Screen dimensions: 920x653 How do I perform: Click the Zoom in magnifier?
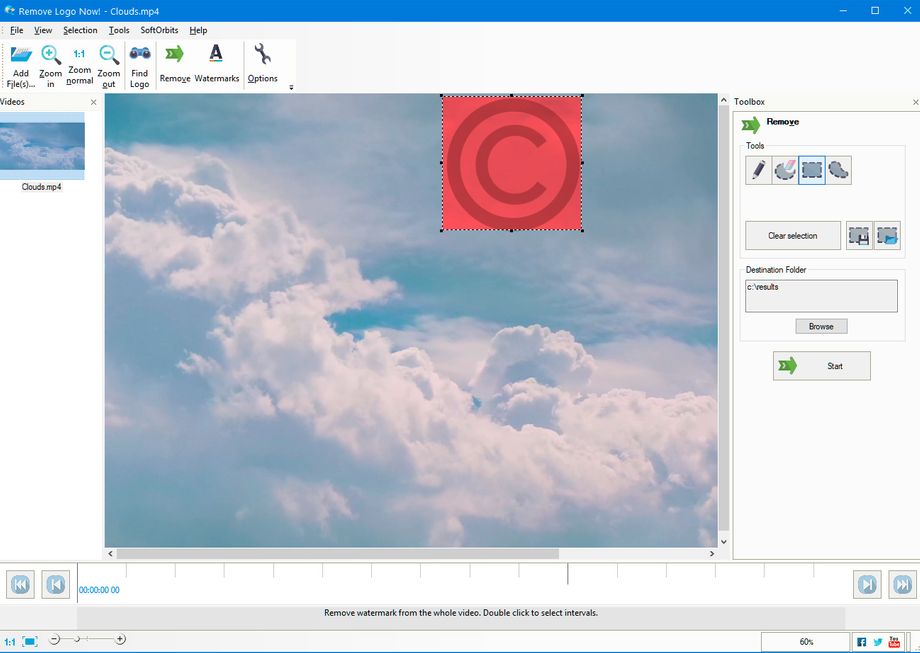50,65
